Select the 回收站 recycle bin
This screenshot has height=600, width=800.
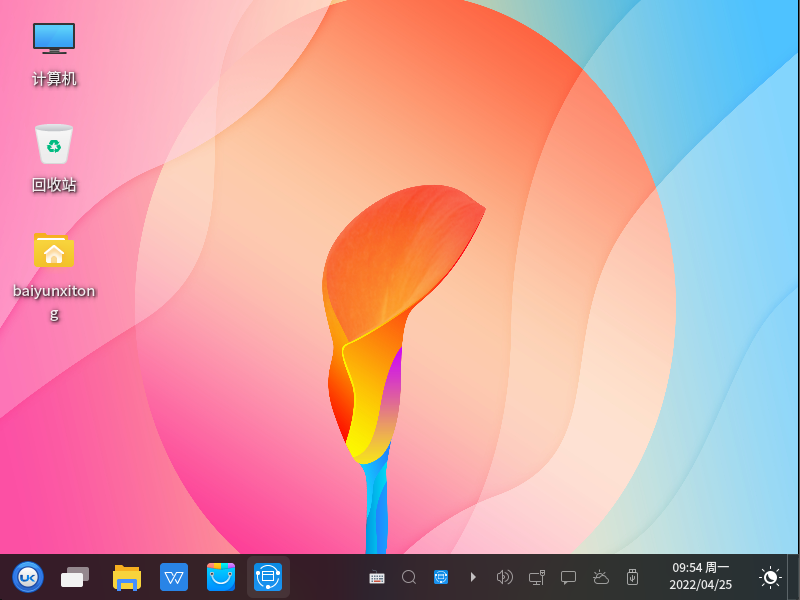point(54,157)
